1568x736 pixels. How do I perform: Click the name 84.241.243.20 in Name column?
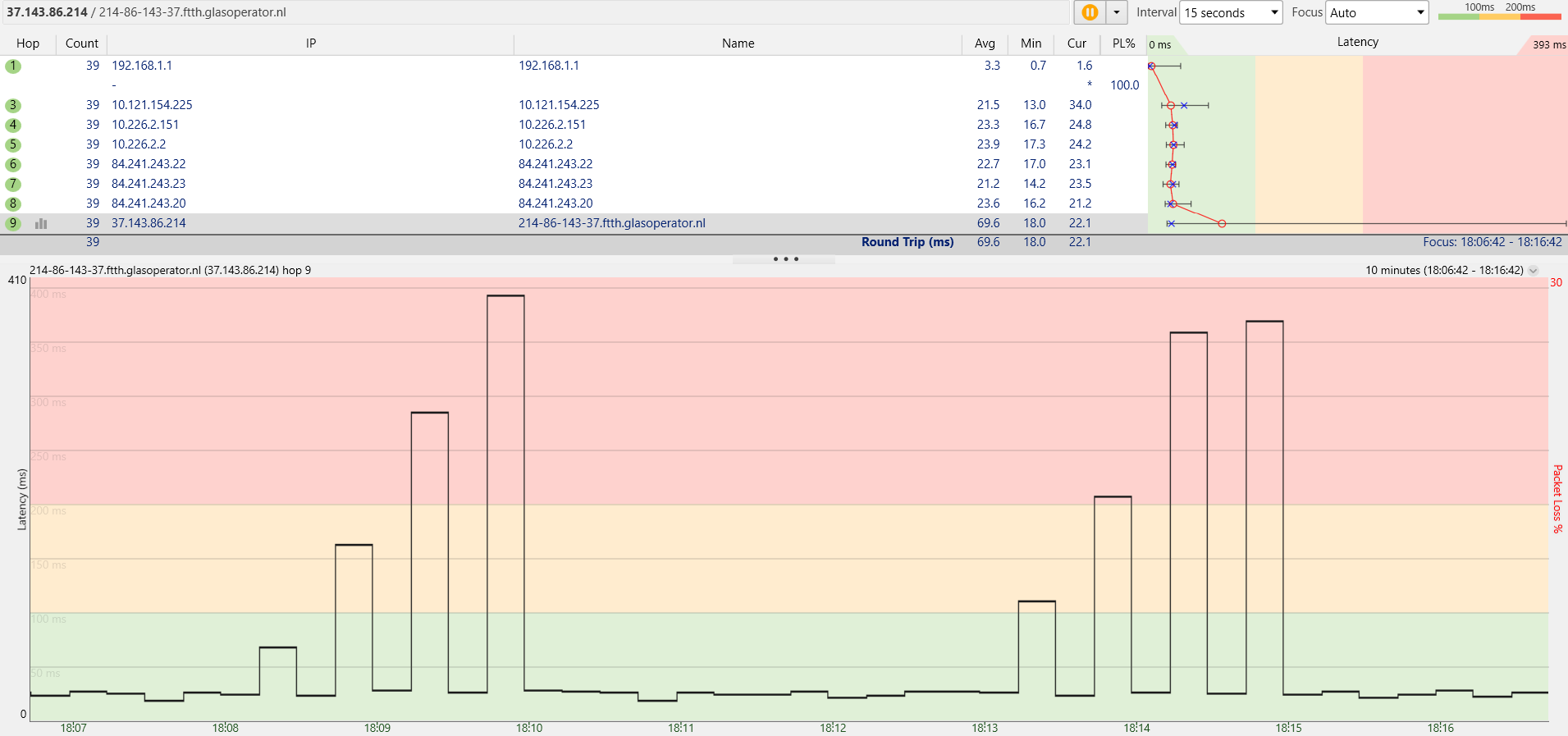coord(555,203)
